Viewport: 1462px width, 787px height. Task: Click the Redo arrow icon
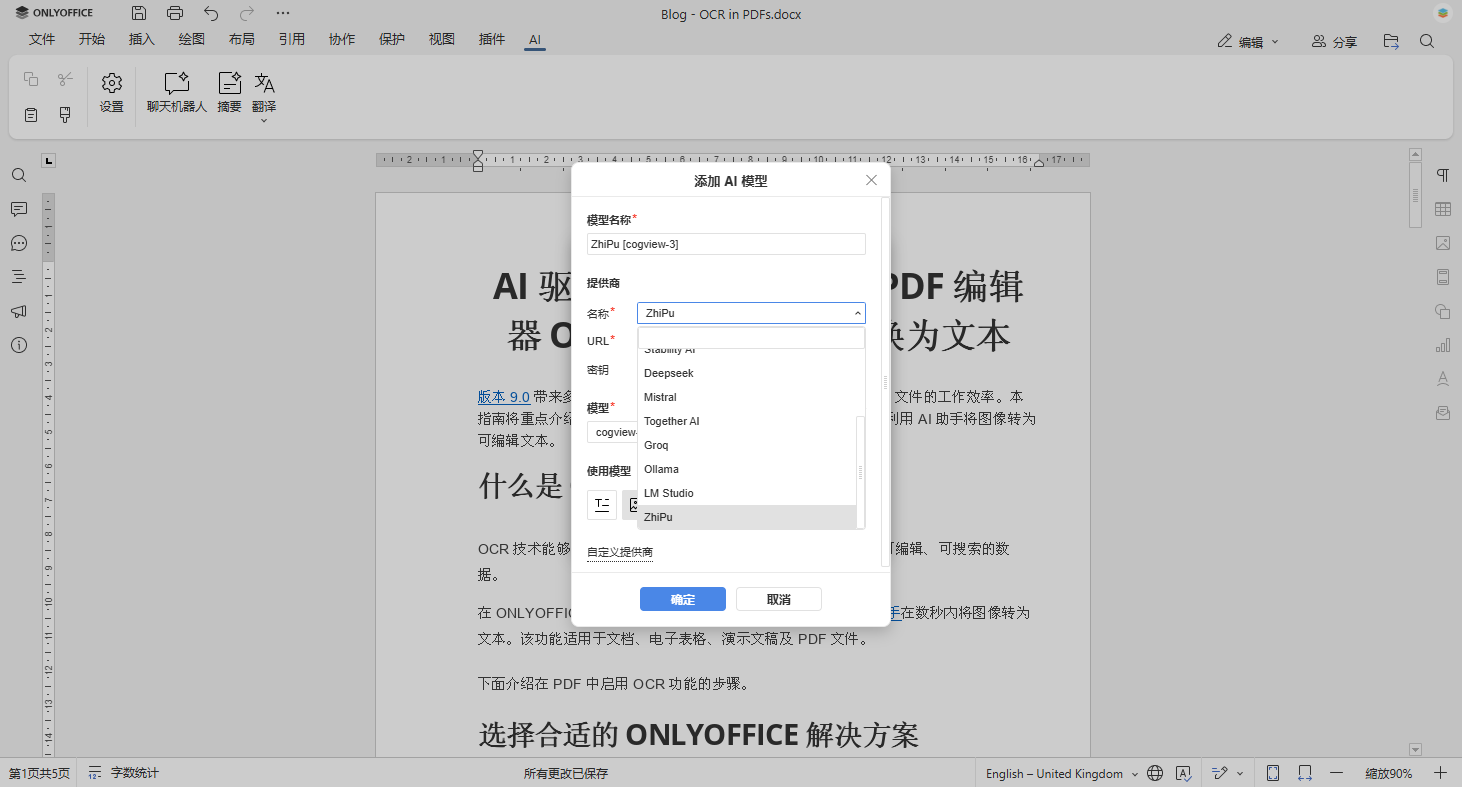[x=247, y=13]
